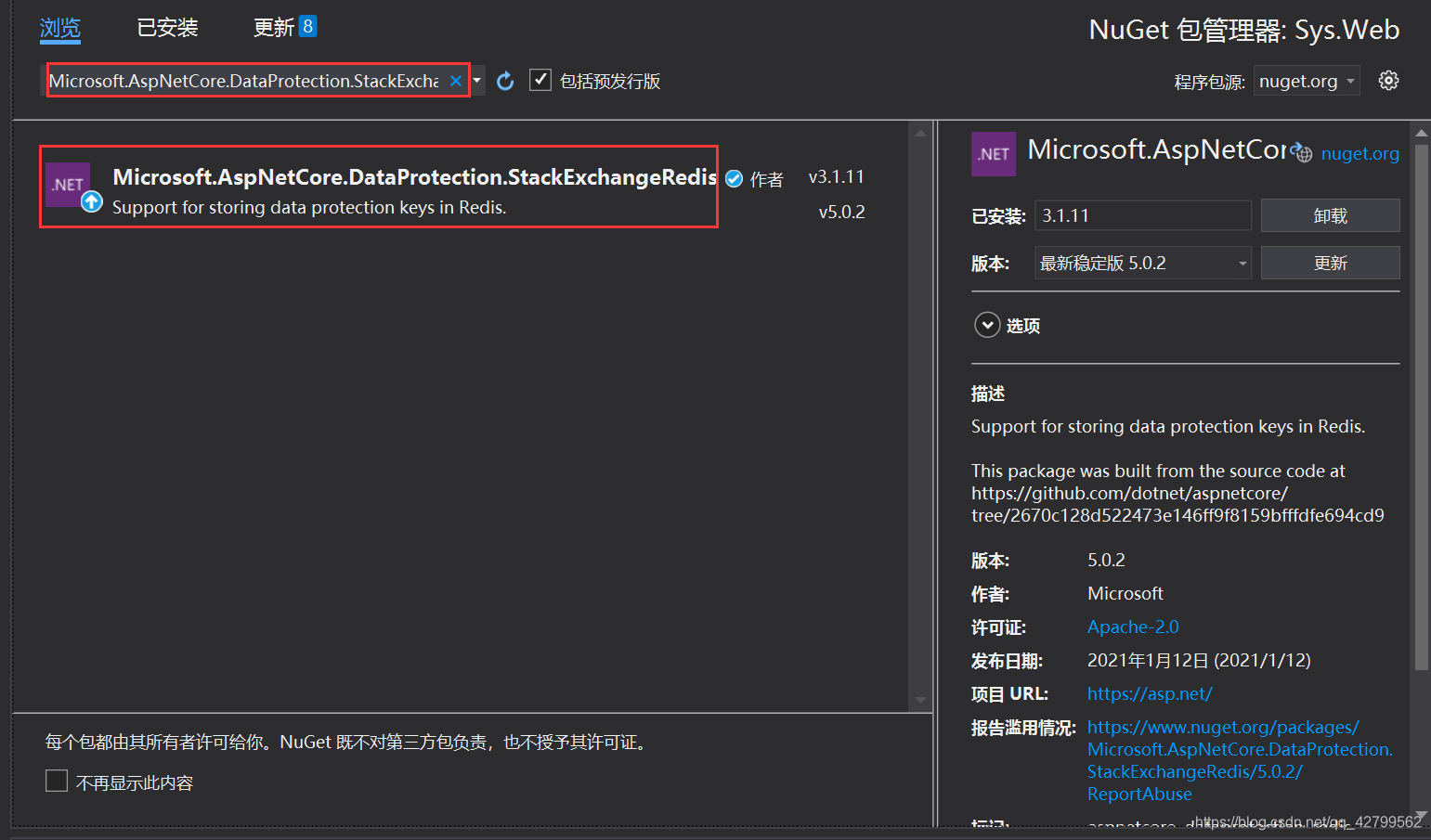
Task: Switch to the Installed tab
Action: [167, 28]
